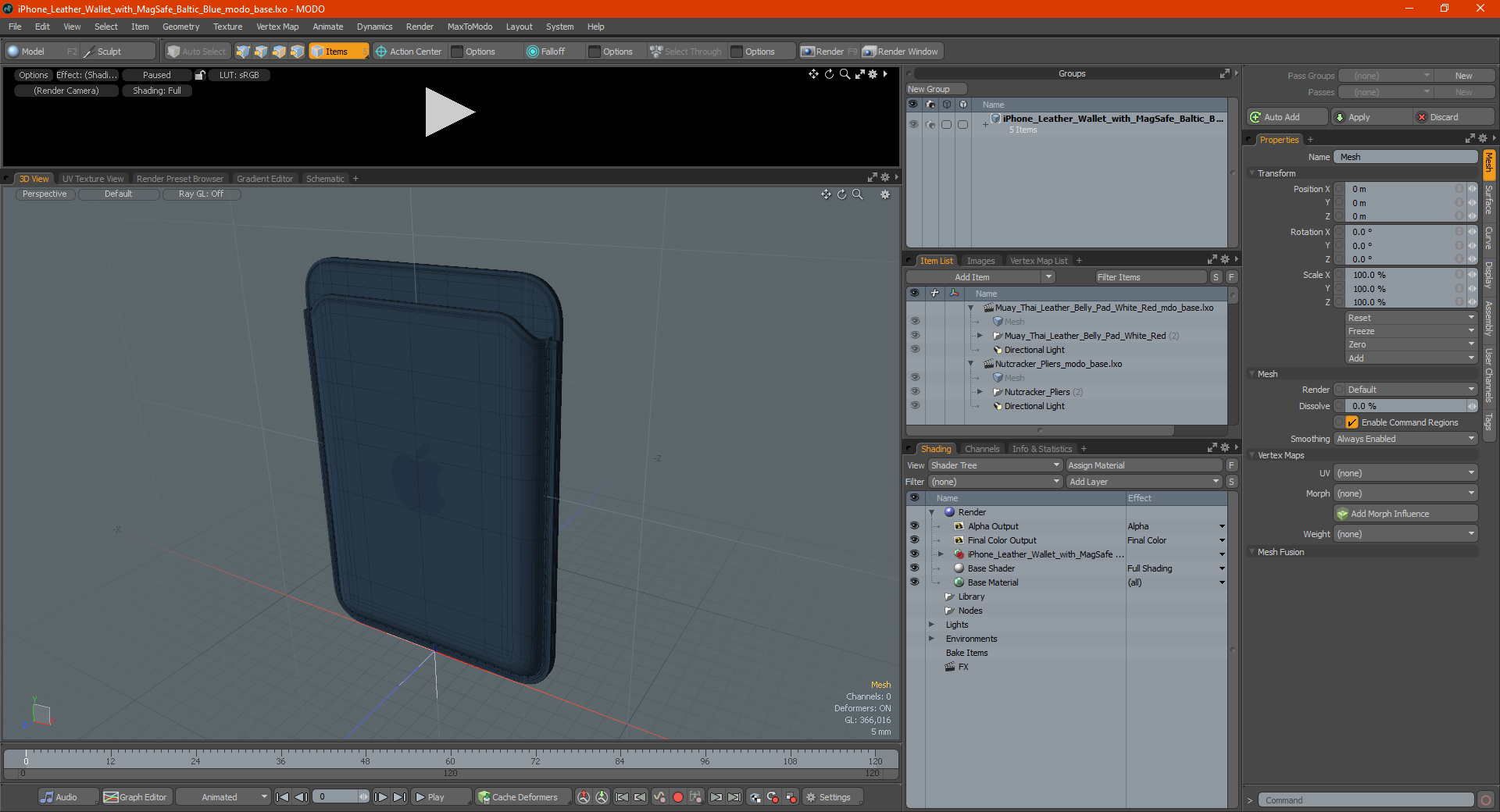Click New Group button
This screenshot has height=812, width=1500.
(936, 89)
